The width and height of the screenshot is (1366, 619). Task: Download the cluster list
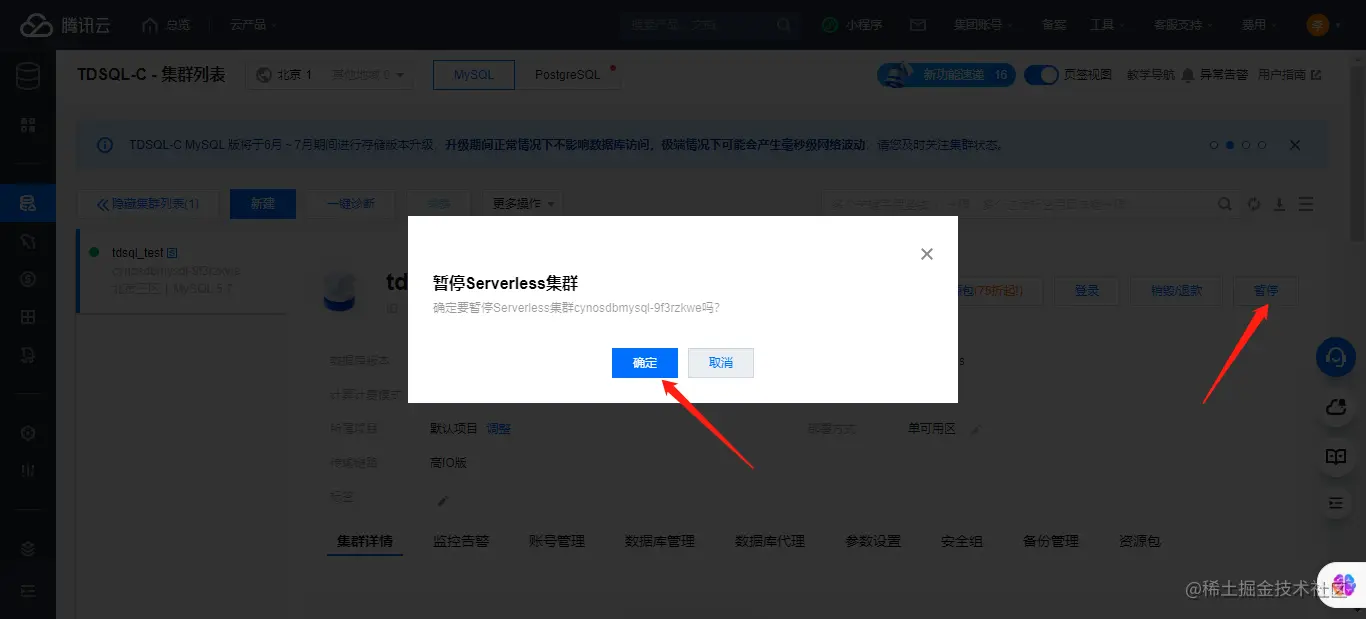[x=1279, y=204]
